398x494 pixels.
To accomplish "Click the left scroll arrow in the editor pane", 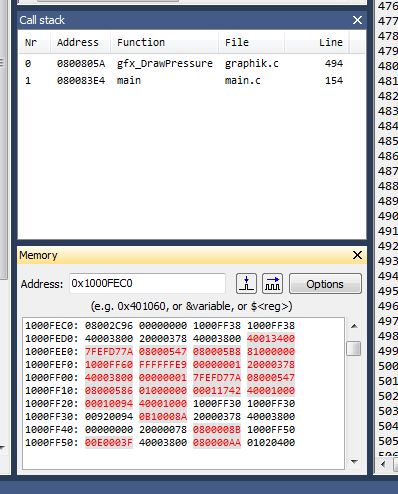I will [384, 464].
